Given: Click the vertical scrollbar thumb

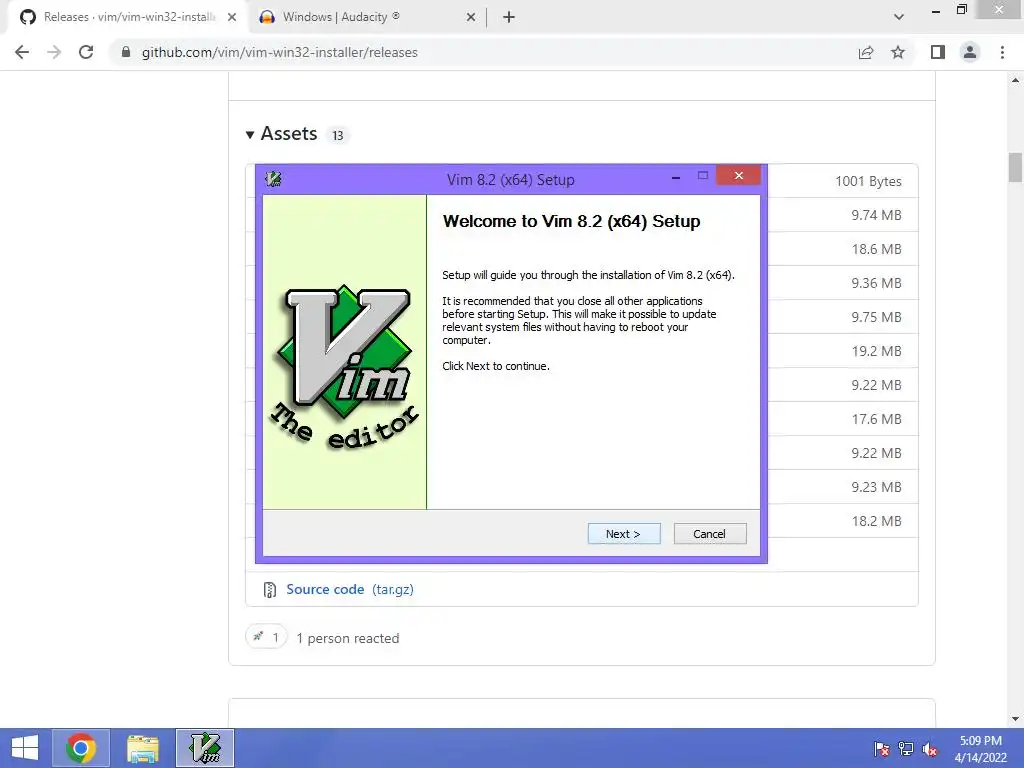Looking at the screenshot, I should [1015, 167].
